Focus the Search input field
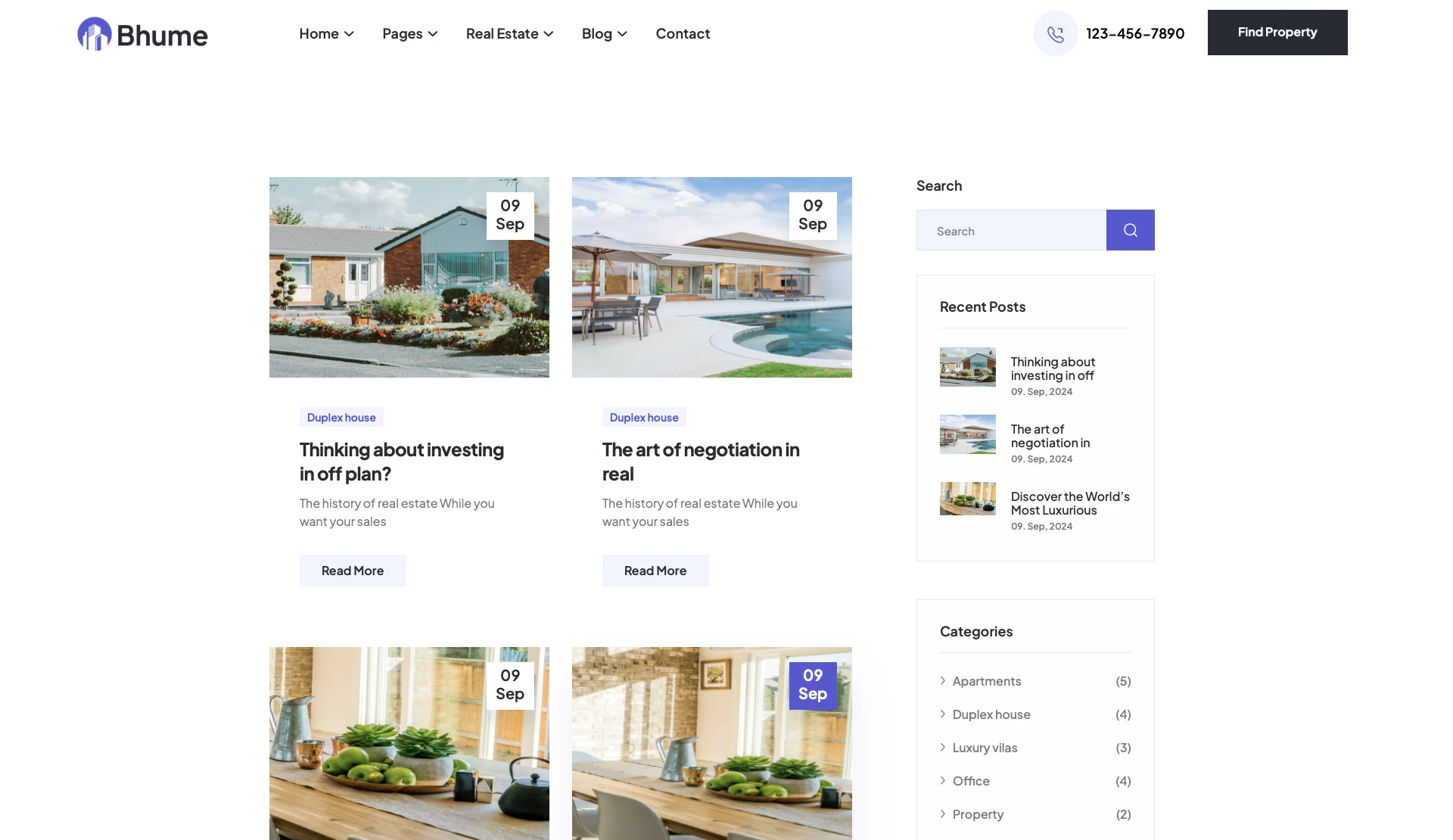This screenshot has width=1453, height=840. [x=1011, y=230]
